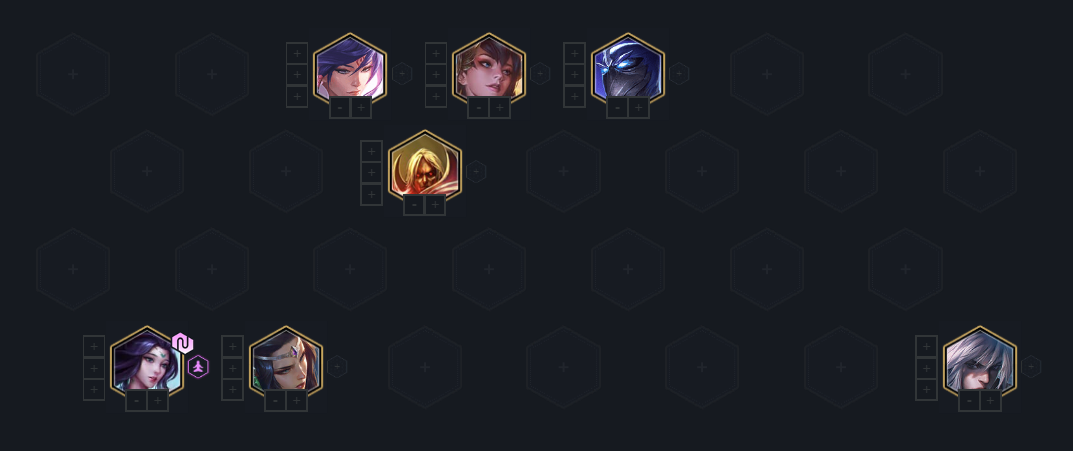Add top item slot for golden blonde champion
1073x451 pixels.
[371, 151]
